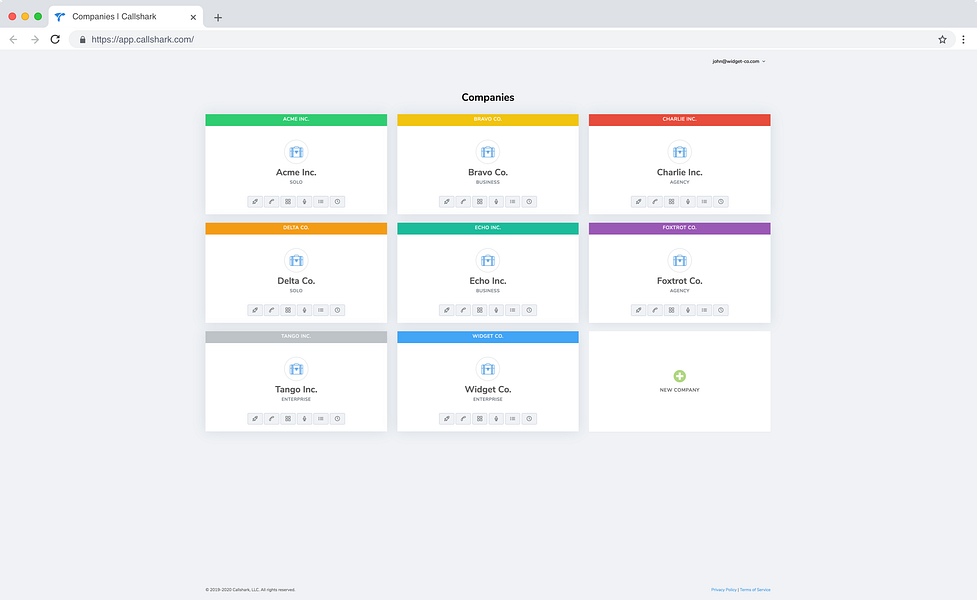This screenshot has width=977, height=600.
Task: Open the list icon on Echo Inc. card
Action: point(512,310)
